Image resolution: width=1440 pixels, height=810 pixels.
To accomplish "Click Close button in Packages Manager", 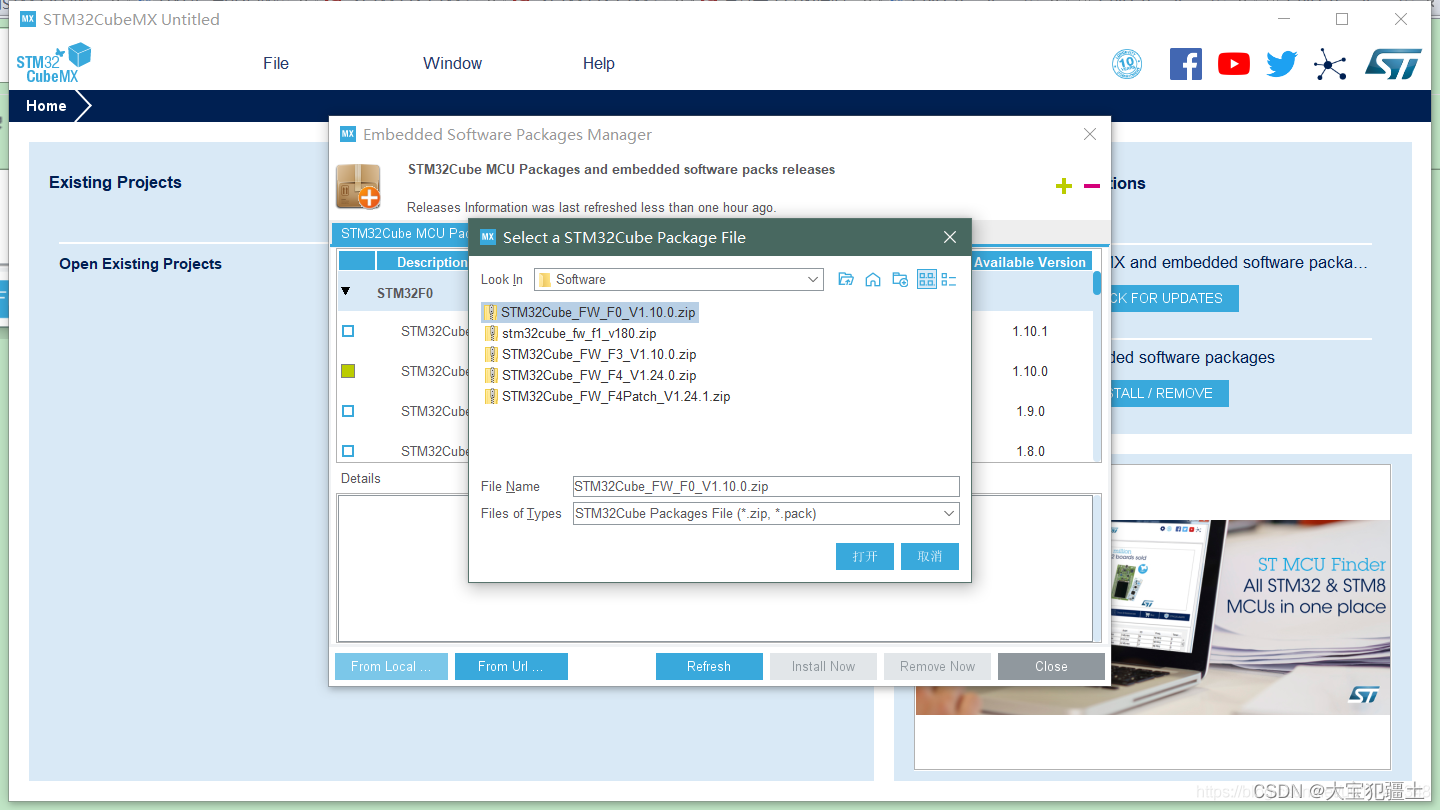I will (1051, 667).
